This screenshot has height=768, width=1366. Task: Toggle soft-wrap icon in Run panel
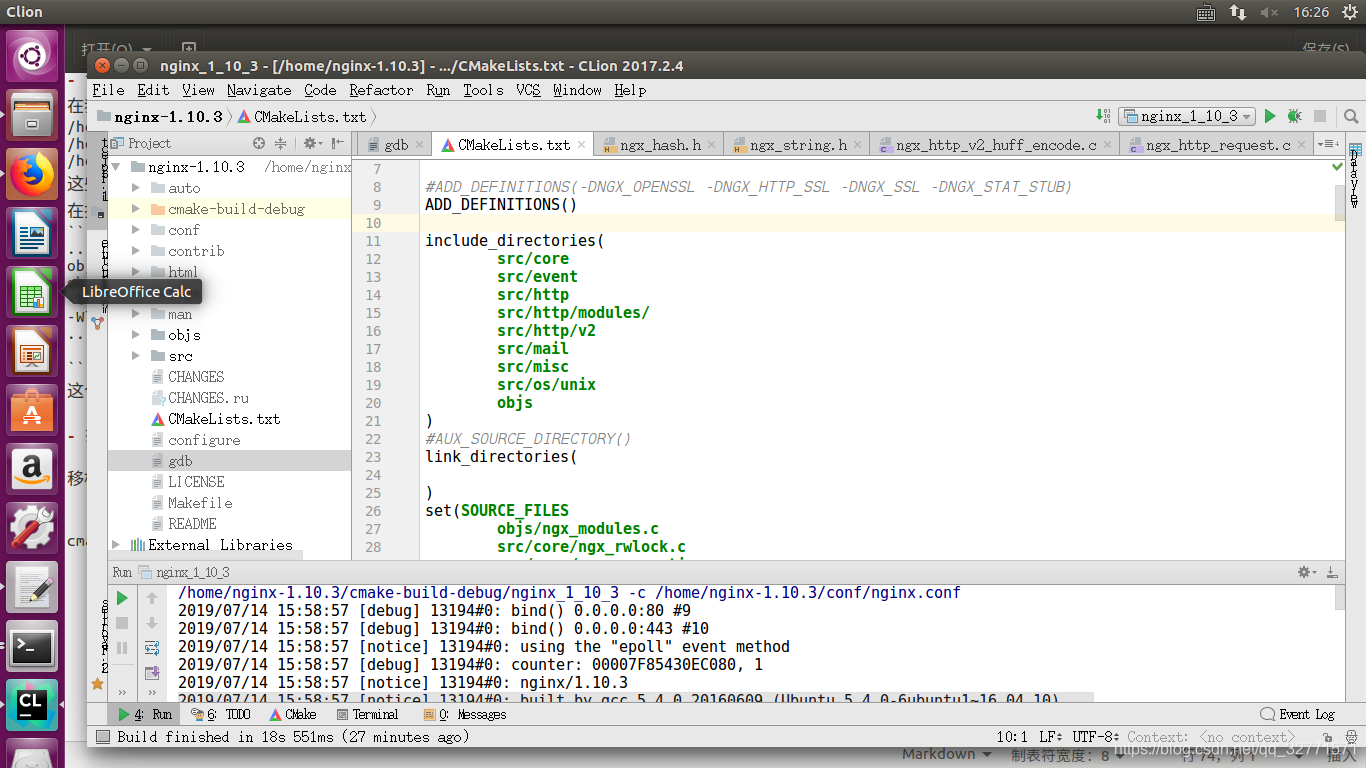pos(152,648)
